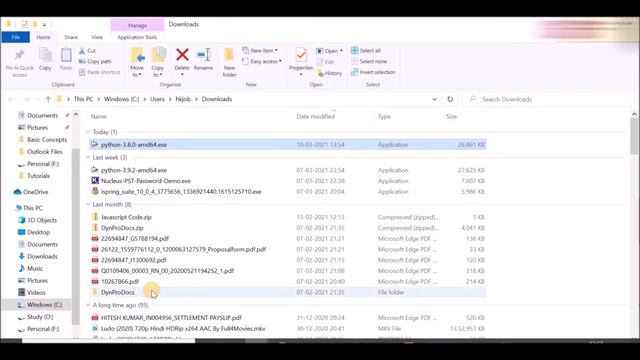Click the Forward navigation arrow

(x=27, y=99)
